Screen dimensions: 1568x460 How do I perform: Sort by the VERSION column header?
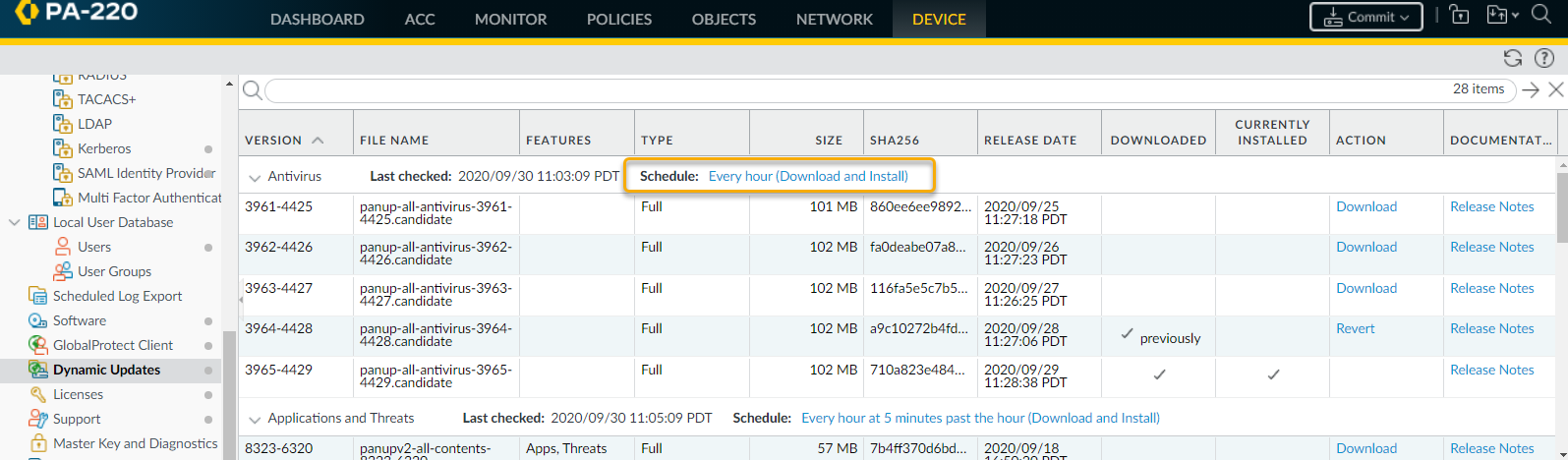(x=273, y=141)
